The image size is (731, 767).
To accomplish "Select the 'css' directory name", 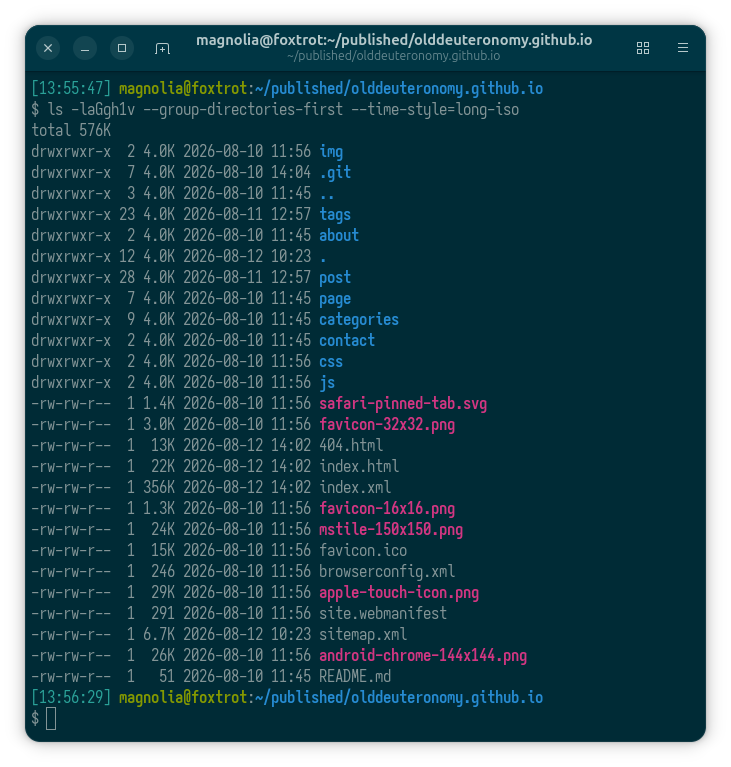I will click(331, 361).
